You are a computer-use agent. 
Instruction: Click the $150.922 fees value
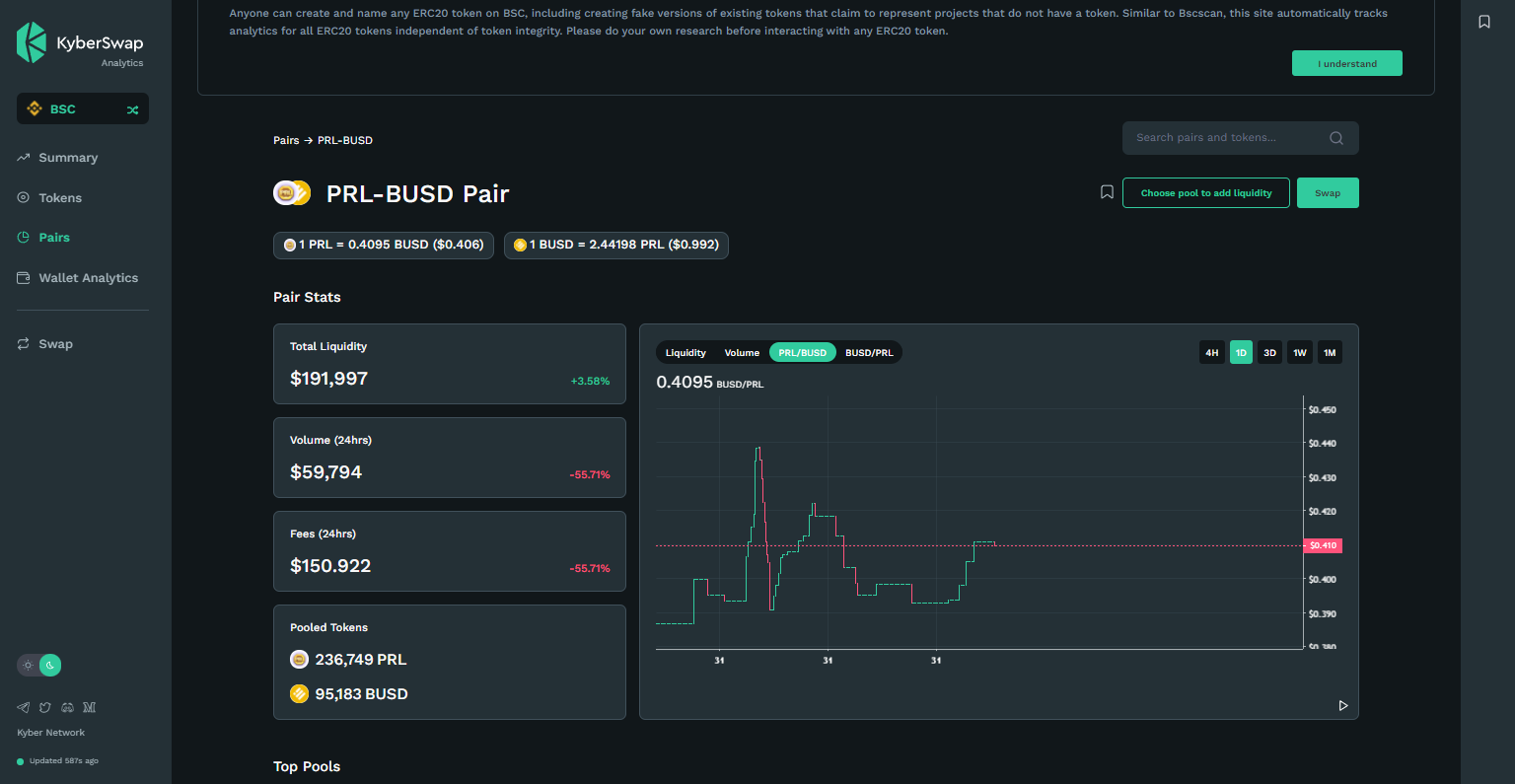click(x=330, y=566)
